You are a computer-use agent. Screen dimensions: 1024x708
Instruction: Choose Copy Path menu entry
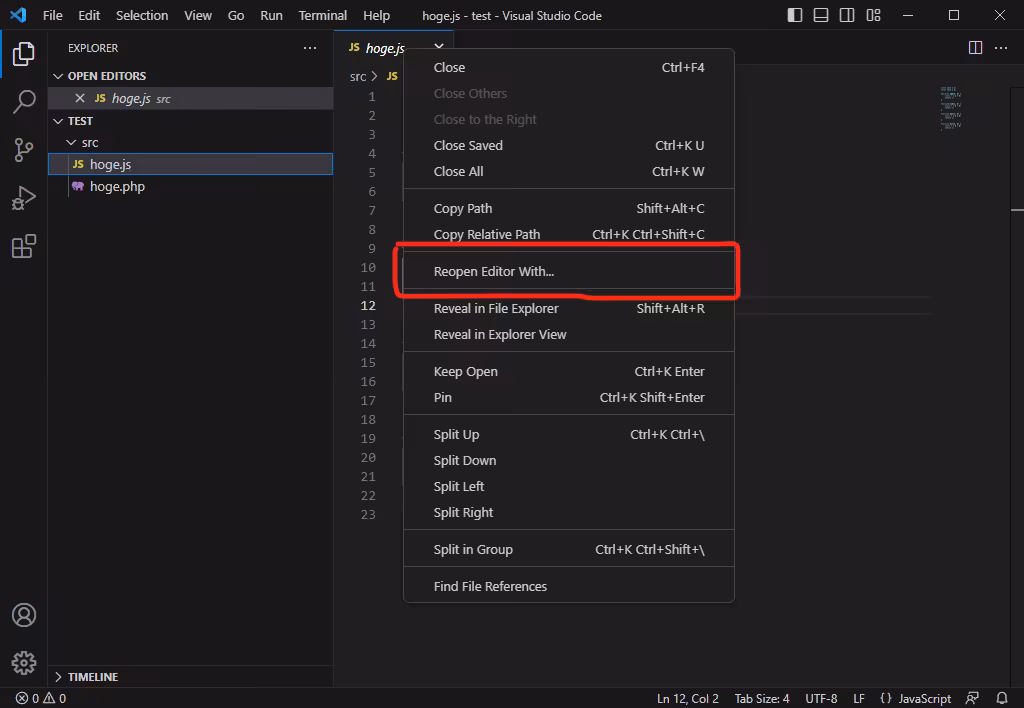pyautogui.click(x=569, y=208)
